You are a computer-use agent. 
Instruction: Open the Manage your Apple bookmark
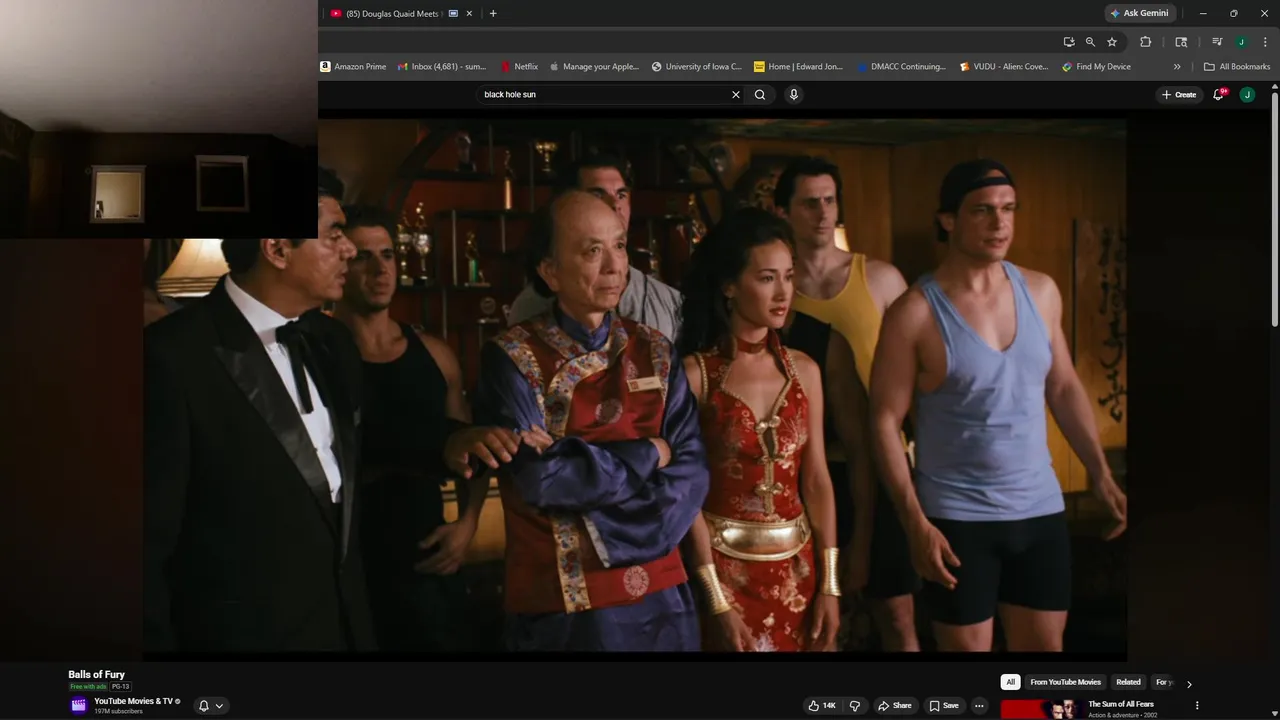point(594,66)
